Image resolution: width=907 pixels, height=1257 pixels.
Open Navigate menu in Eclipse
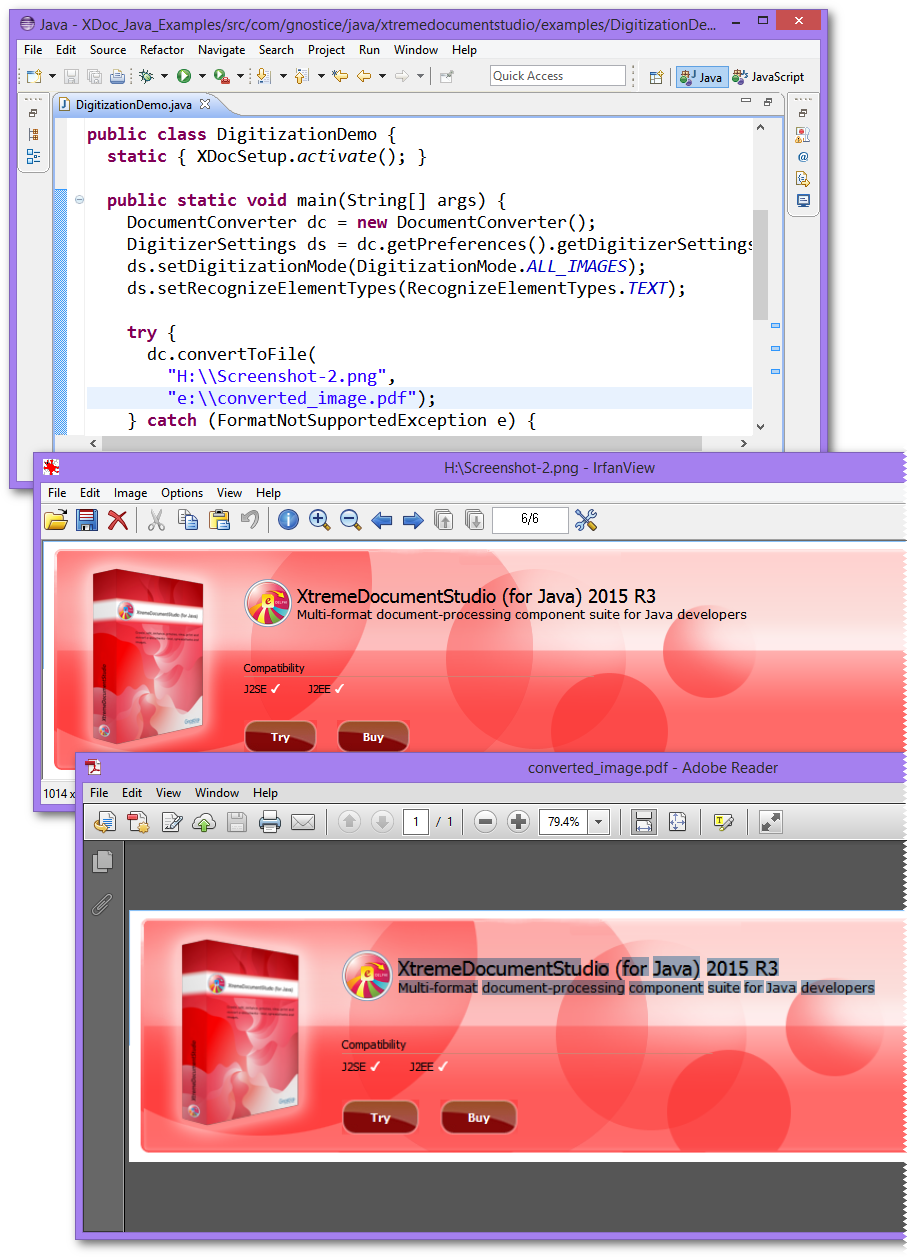tap(221, 49)
